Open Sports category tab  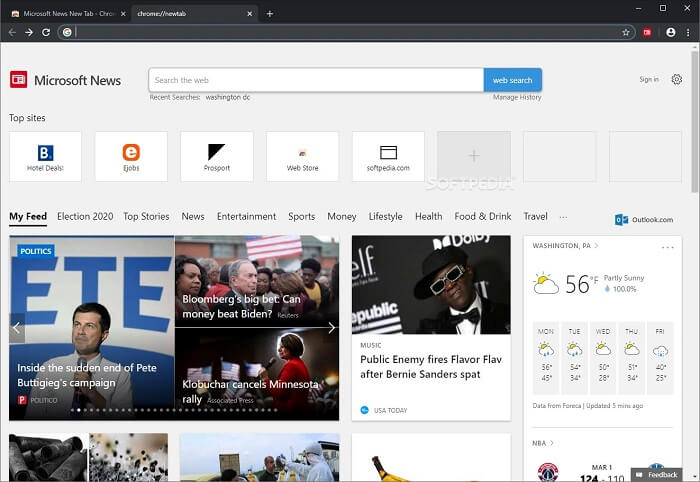301,216
